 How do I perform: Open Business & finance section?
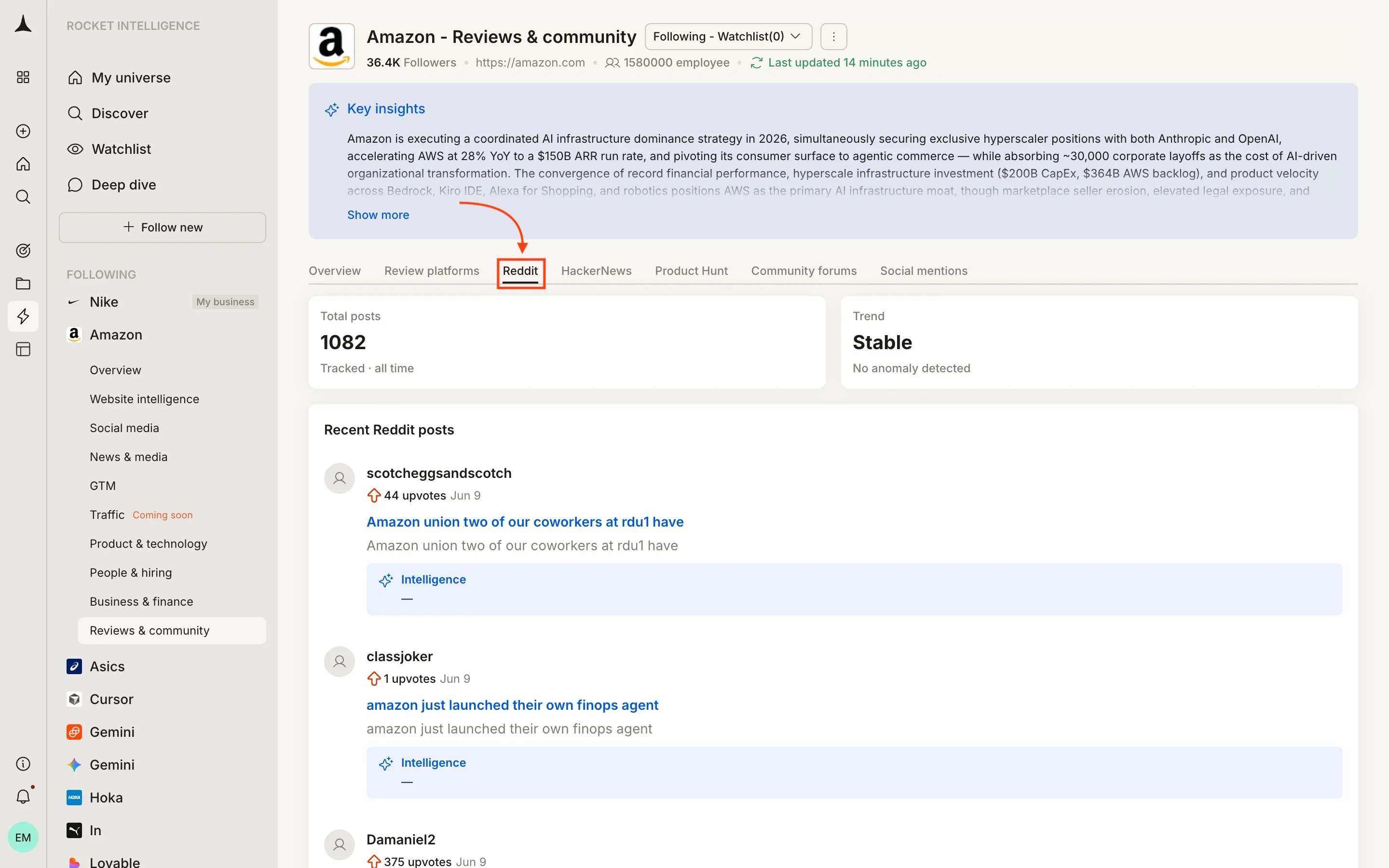pyautogui.click(x=142, y=602)
